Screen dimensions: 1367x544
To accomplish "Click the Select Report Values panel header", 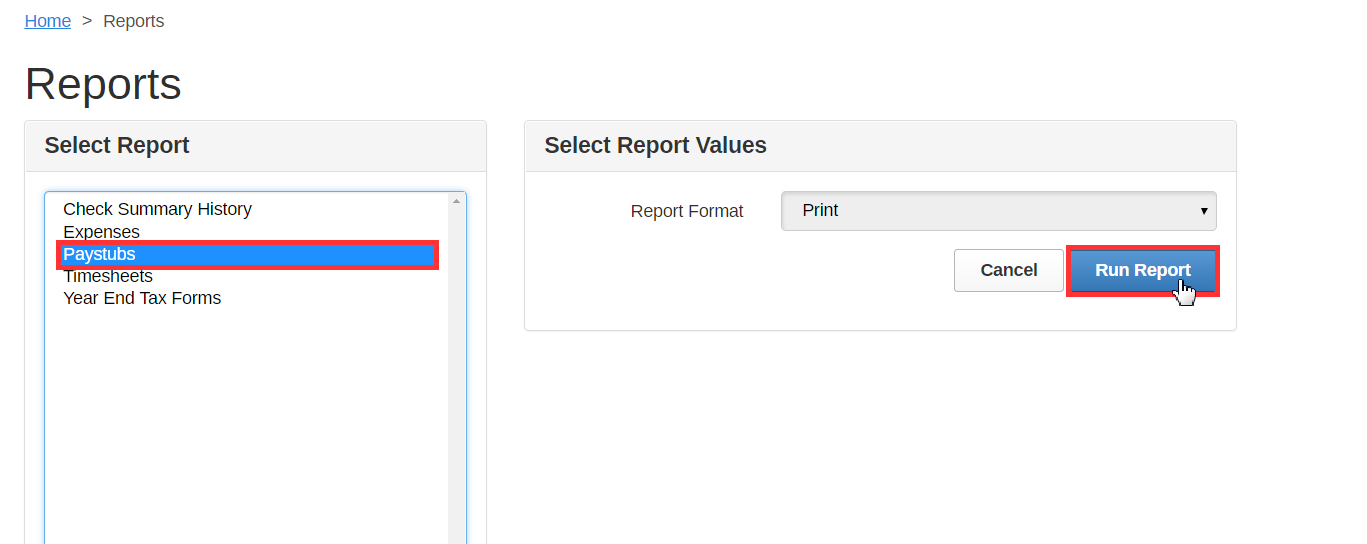I will [x=655, y=145].
